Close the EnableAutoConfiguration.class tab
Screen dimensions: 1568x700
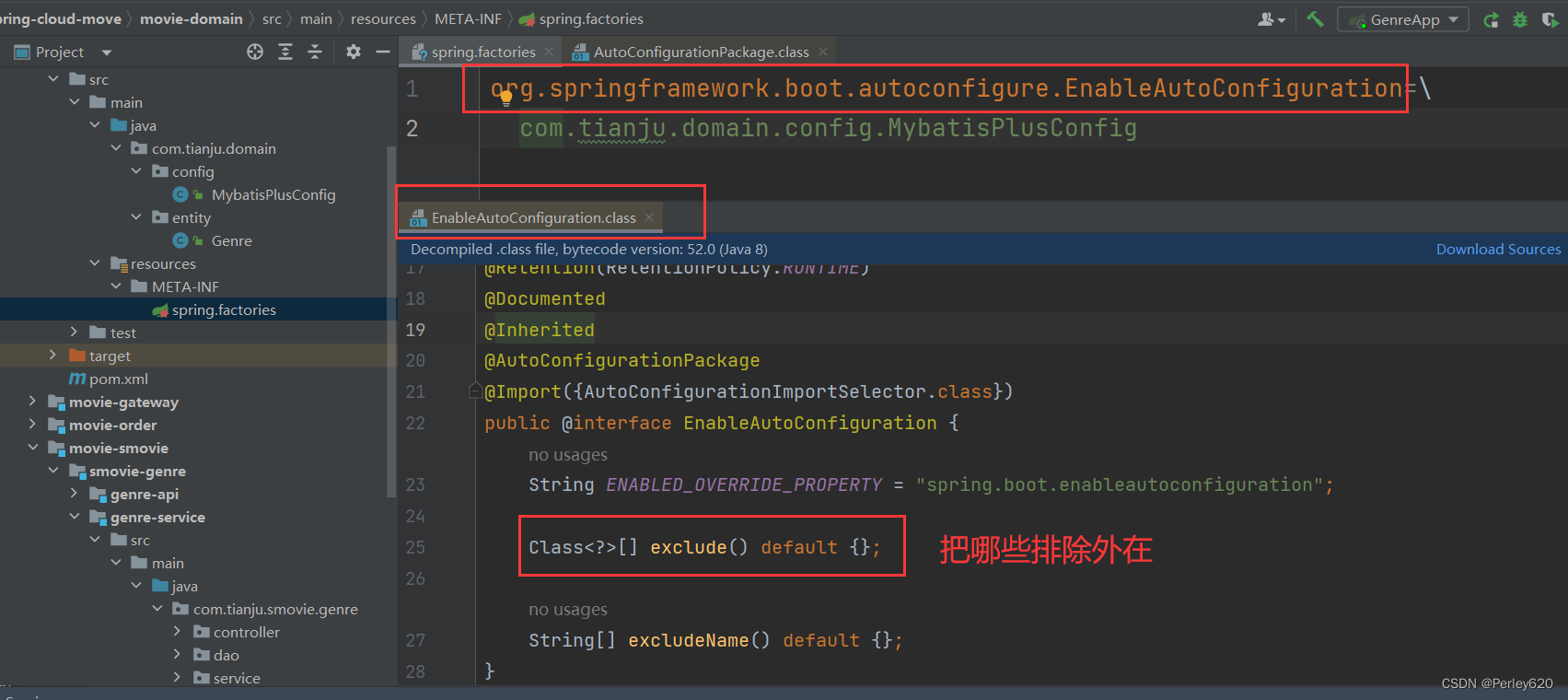point(649,217)
